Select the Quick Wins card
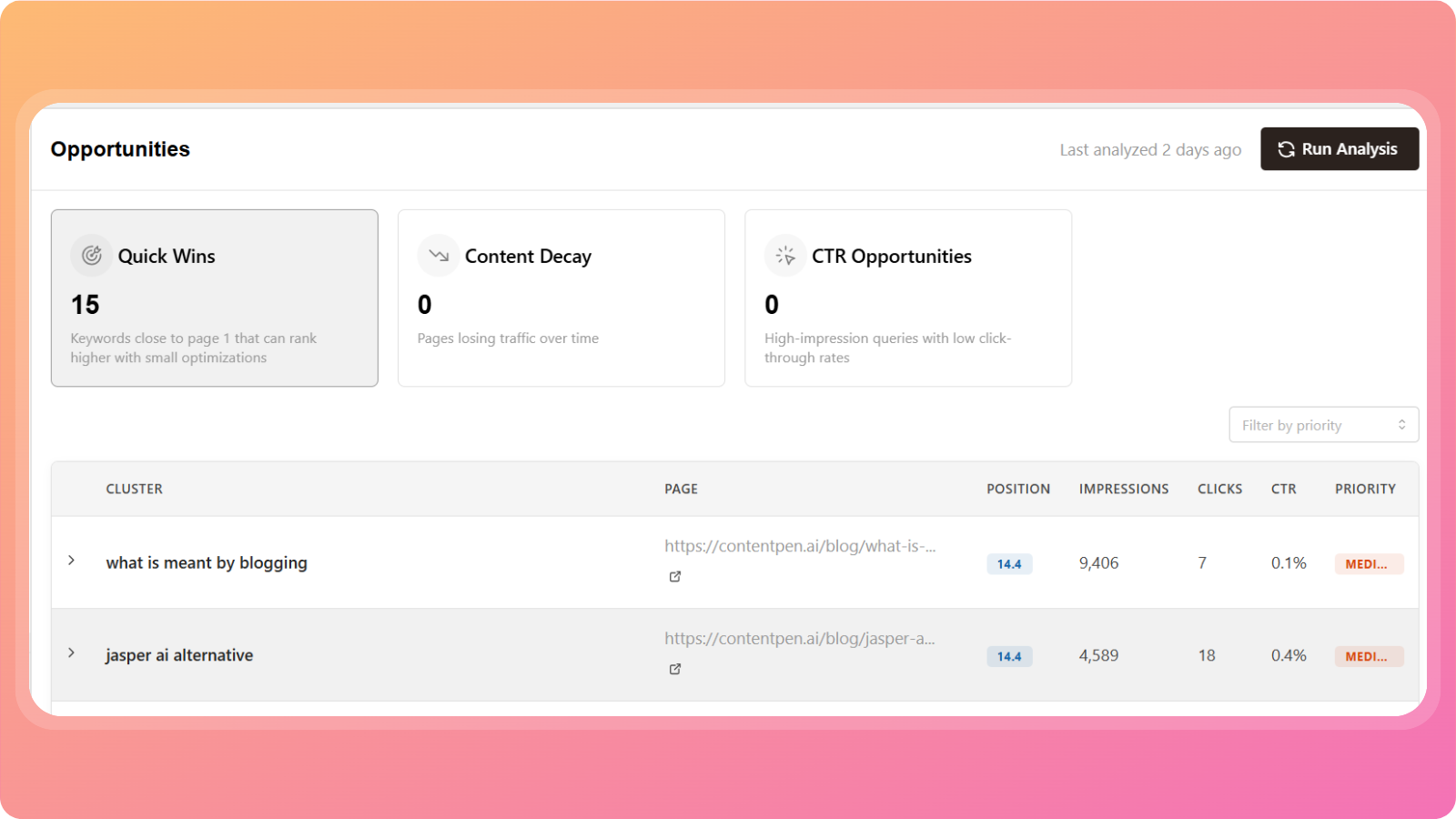The width and height of the screenshot is (1456, 819). (x=215, y=298)
